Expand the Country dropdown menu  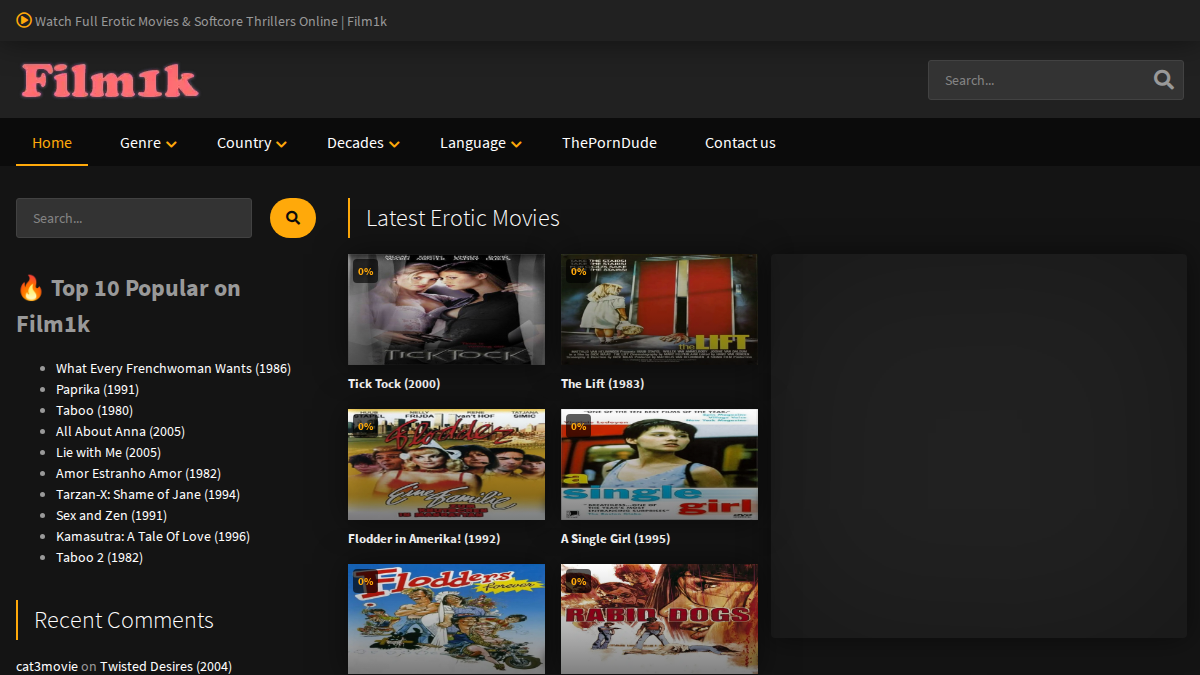pos(252,143)
